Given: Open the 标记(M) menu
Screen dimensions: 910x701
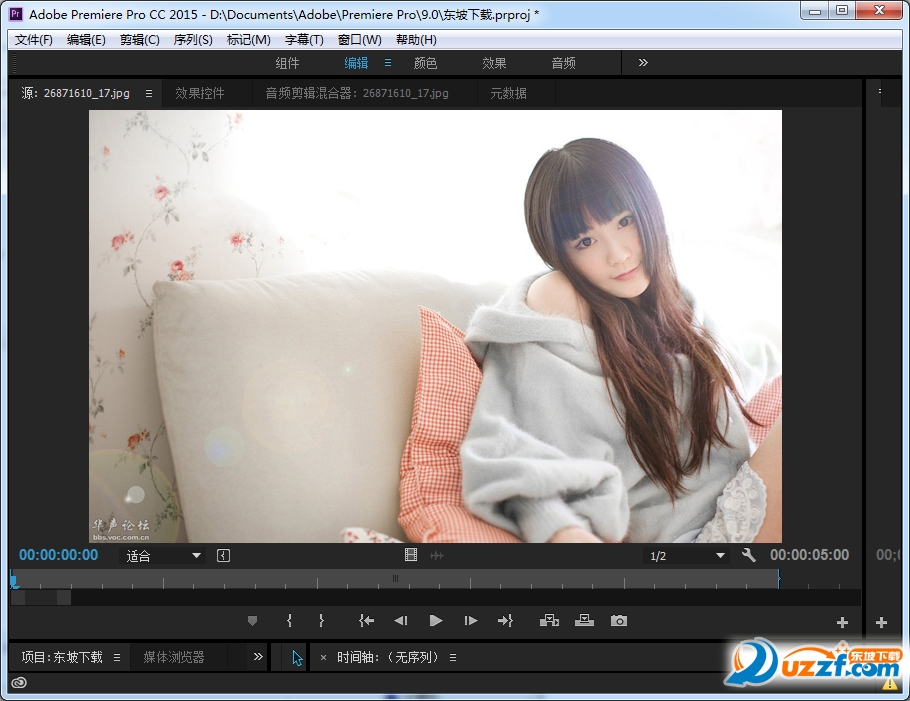Looking at the screenshot, I should [248, 39].
